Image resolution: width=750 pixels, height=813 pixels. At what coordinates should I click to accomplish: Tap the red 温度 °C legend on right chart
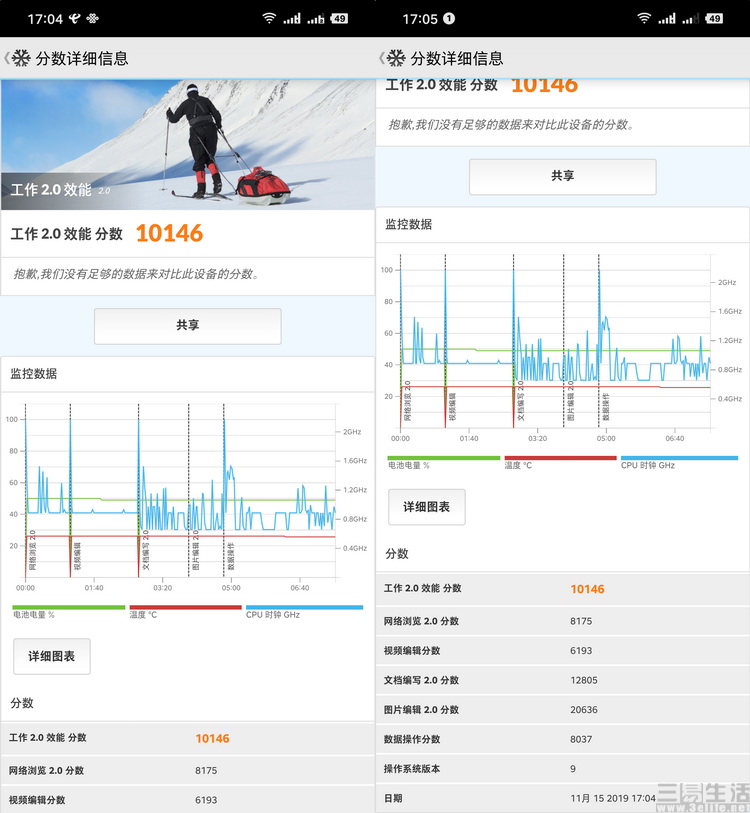[x=560, y=461]
